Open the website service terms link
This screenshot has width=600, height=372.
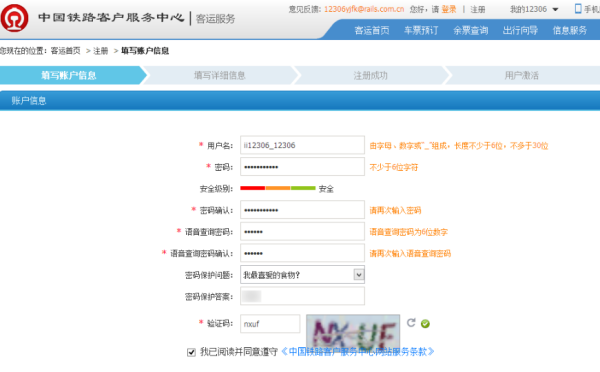pos(358,352)
